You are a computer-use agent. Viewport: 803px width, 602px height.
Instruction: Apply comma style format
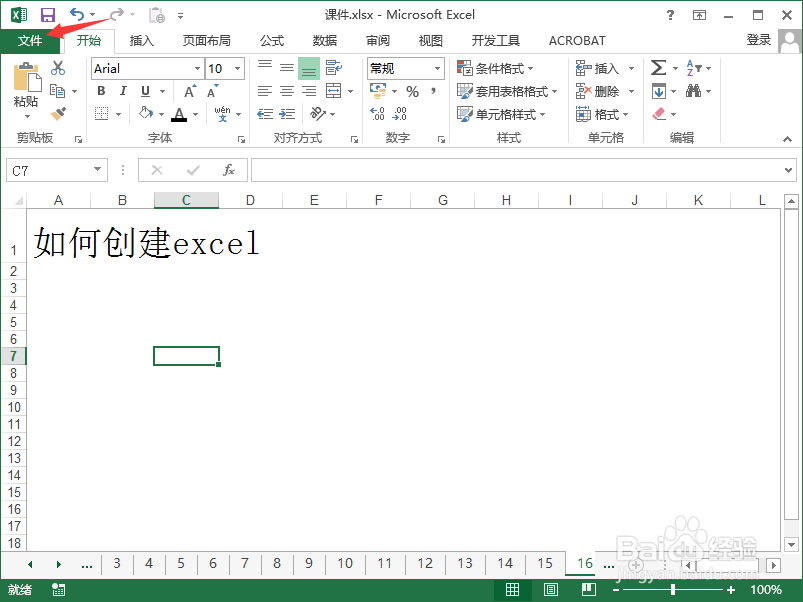click(433, 91)
